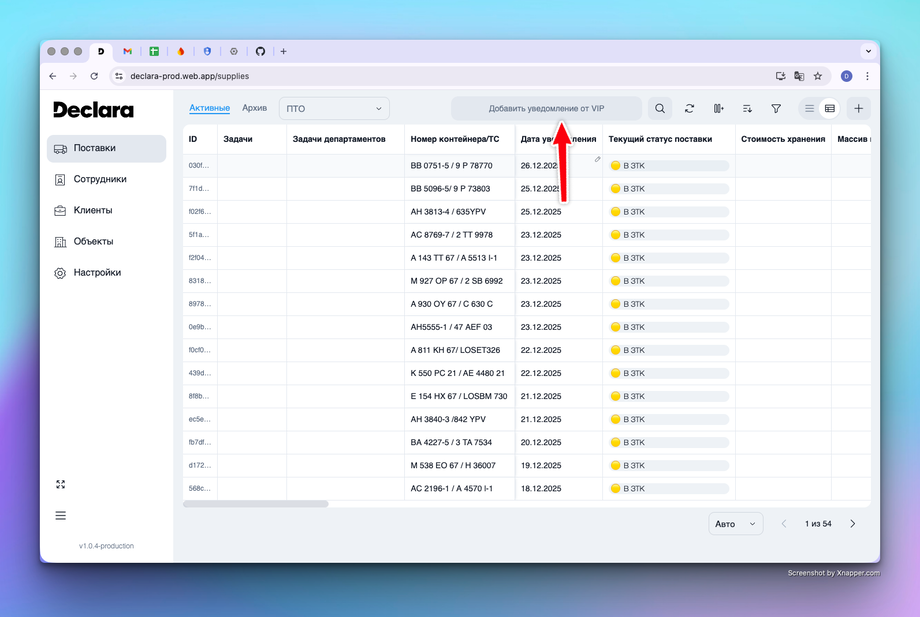Expand the browser tab list chevron
The height and width of the screenshot is (617, 920).
pyautogui.click(x=868, y=52)
